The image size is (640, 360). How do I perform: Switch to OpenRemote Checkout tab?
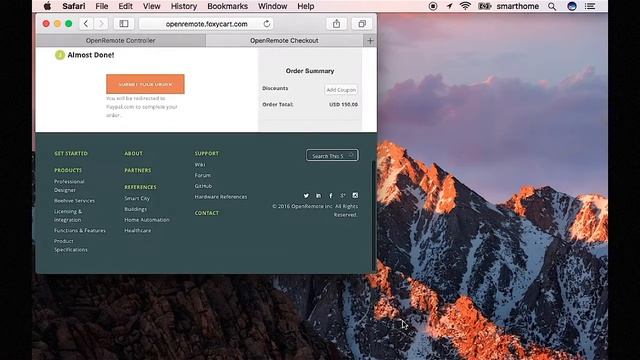point(284,40)
